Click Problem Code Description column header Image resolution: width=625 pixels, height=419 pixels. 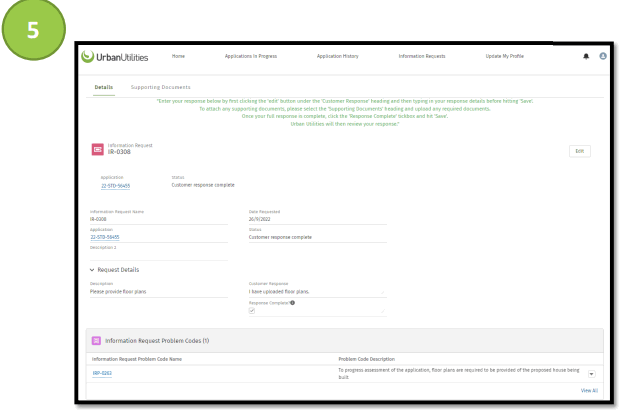(367, 359)
